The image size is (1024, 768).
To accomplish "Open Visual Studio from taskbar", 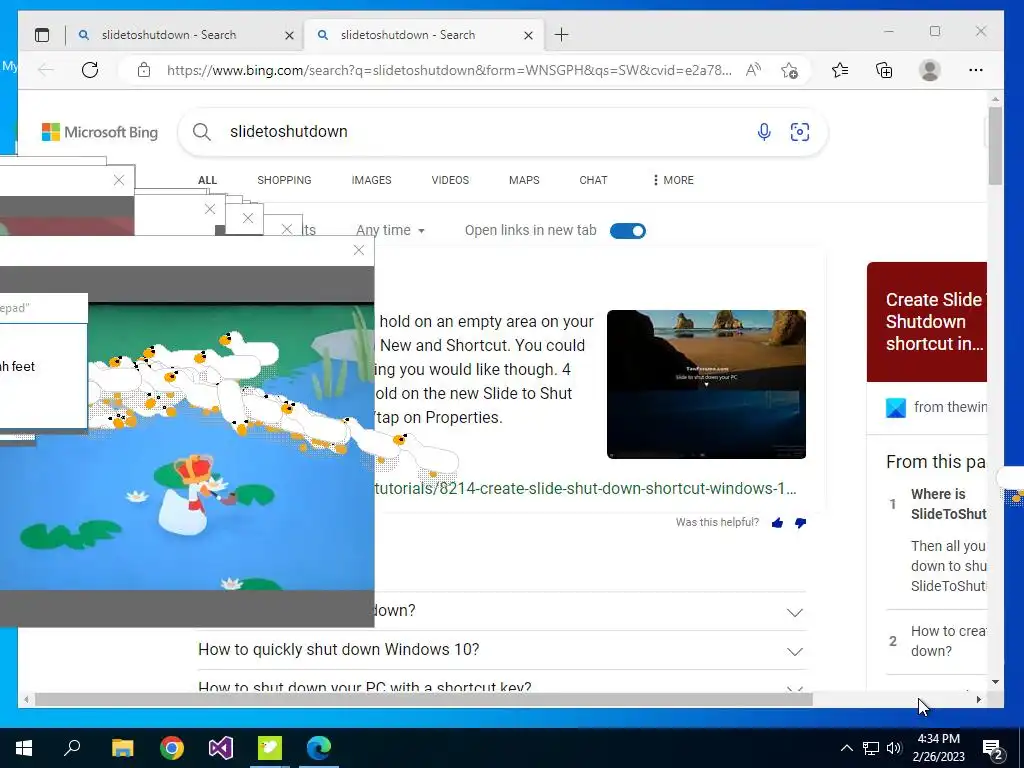I will [221, 748].
